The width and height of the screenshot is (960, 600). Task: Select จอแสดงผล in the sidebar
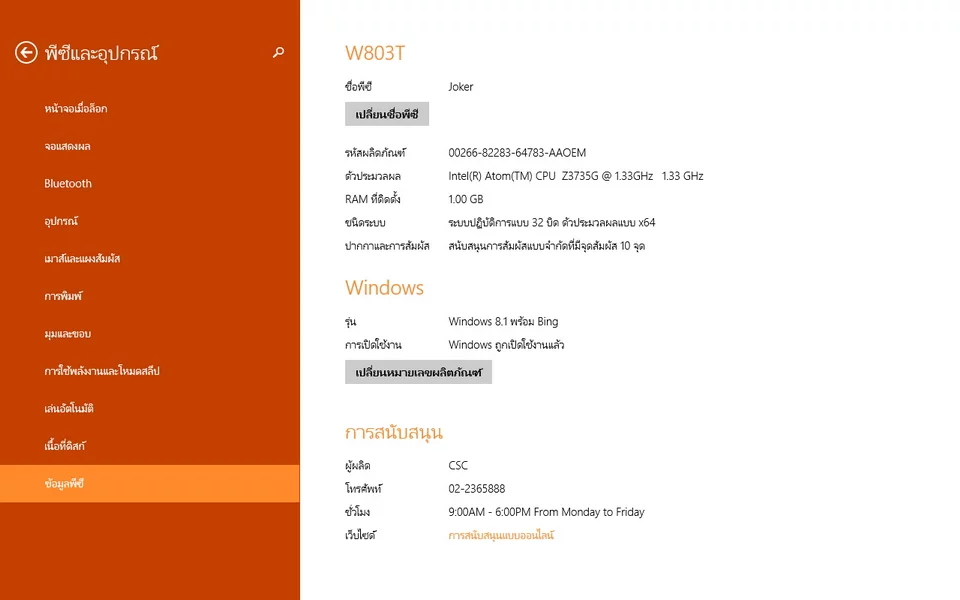click(67, 146)
